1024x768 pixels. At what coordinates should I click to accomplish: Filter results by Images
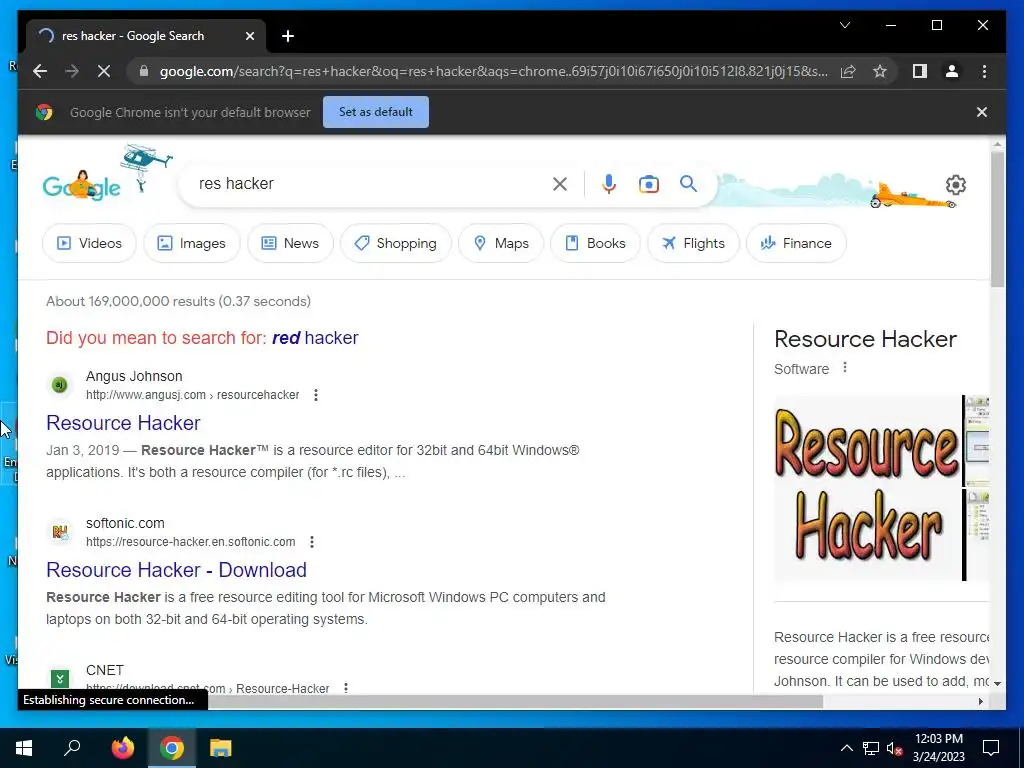[191, 243]
